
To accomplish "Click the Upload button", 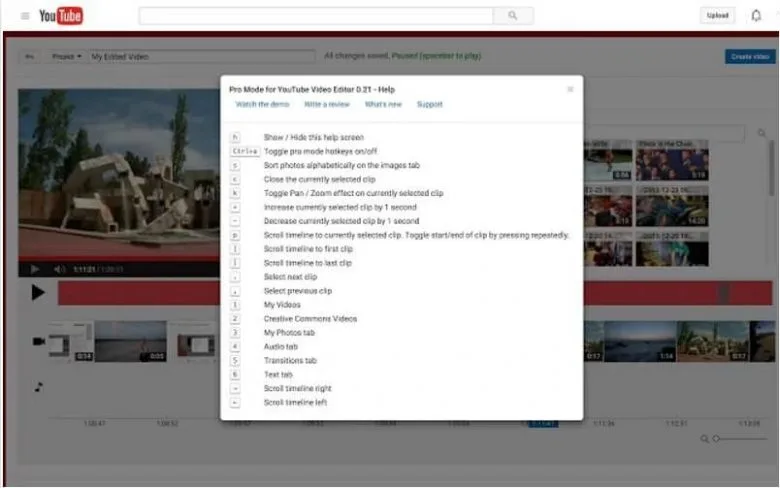I will coord(717,16).
